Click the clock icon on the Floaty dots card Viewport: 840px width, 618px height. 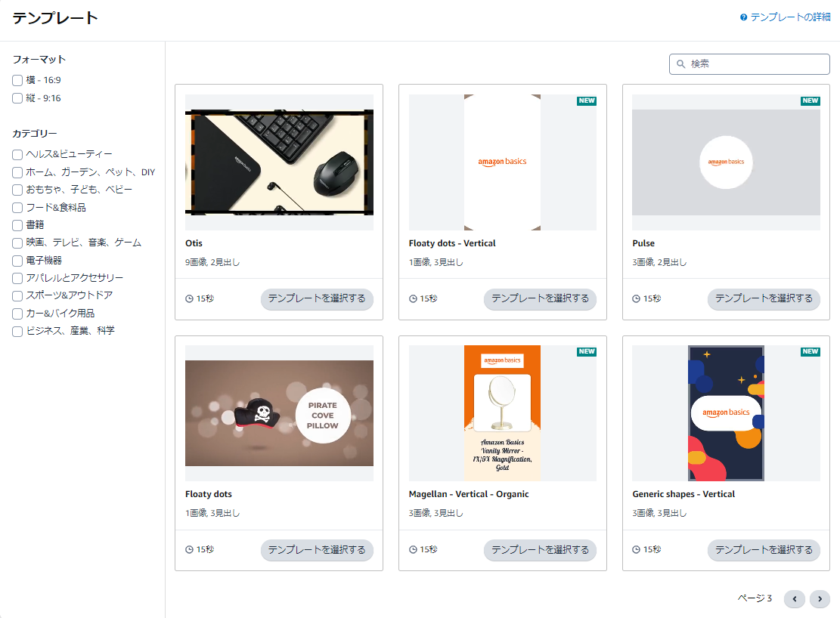coord(189,550)
